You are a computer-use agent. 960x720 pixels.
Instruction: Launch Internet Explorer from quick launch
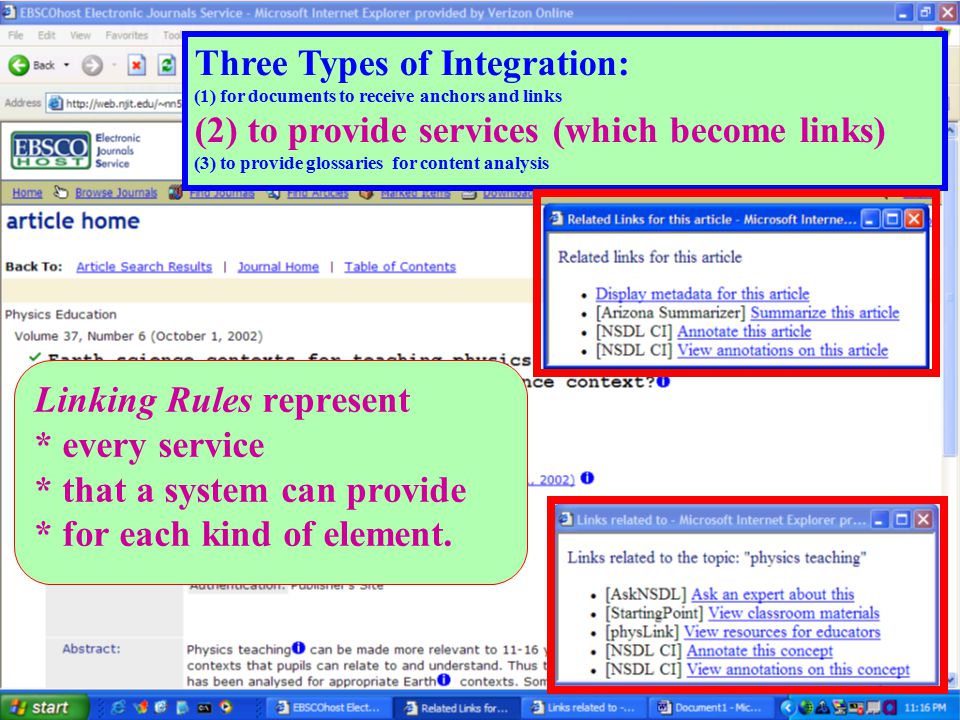(x=118, y=707)
